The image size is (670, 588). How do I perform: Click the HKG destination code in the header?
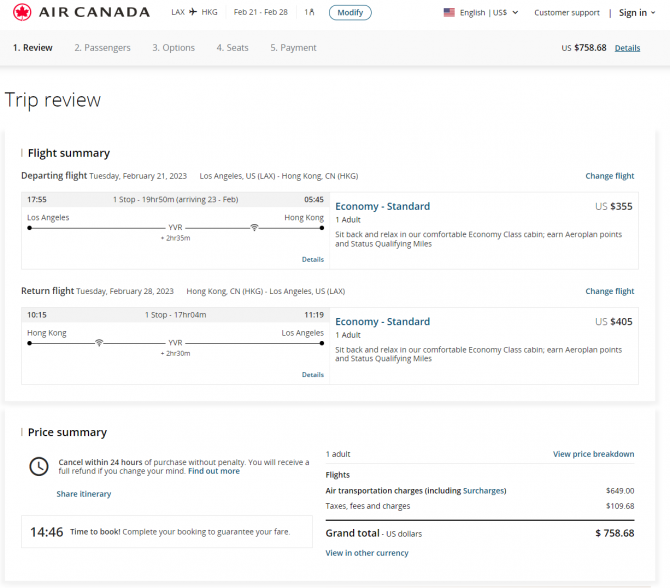point(209,12)
